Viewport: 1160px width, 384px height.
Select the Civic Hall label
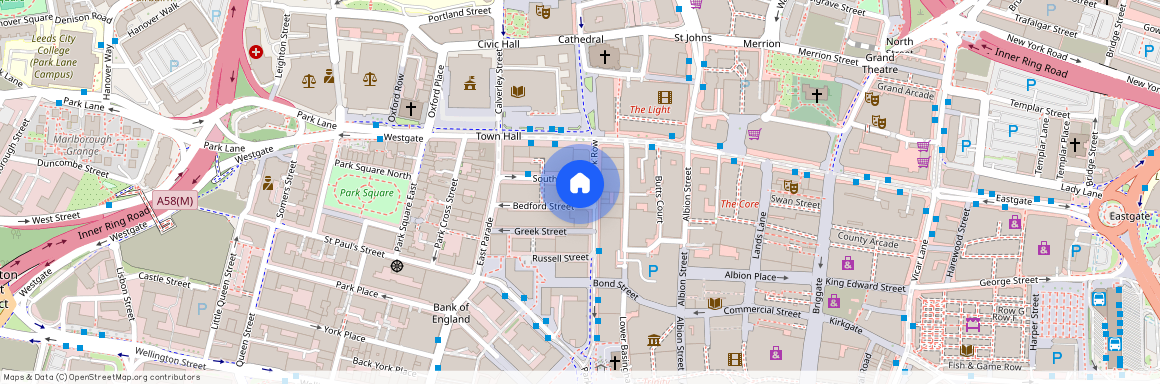pos(499,44)
